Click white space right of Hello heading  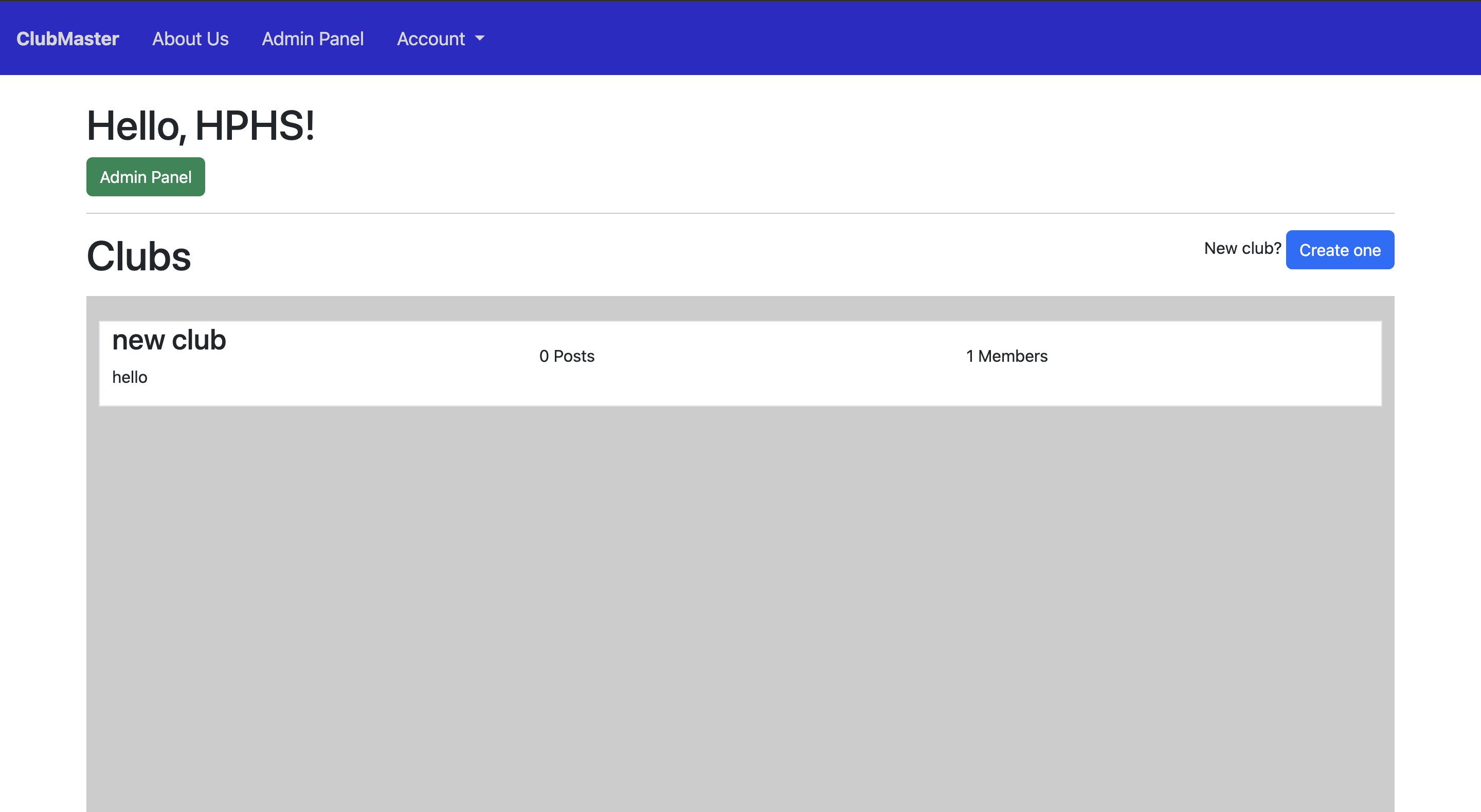[805, 125]
